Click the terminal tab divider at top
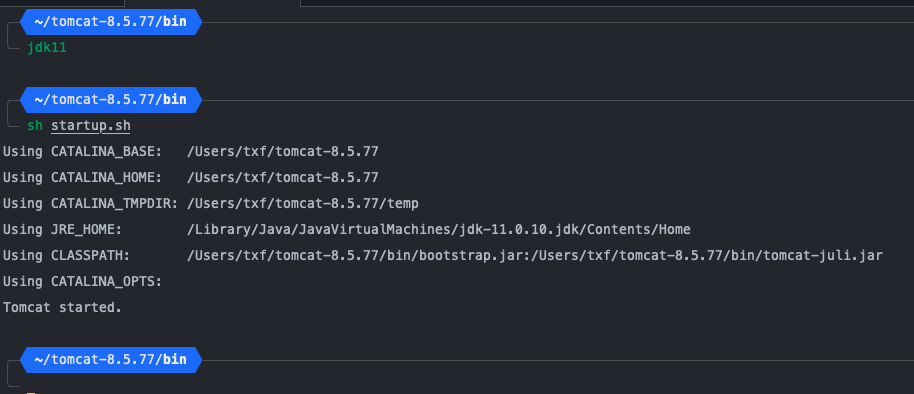Viewport: 914px width, 394px height. [x=300, y=3]
